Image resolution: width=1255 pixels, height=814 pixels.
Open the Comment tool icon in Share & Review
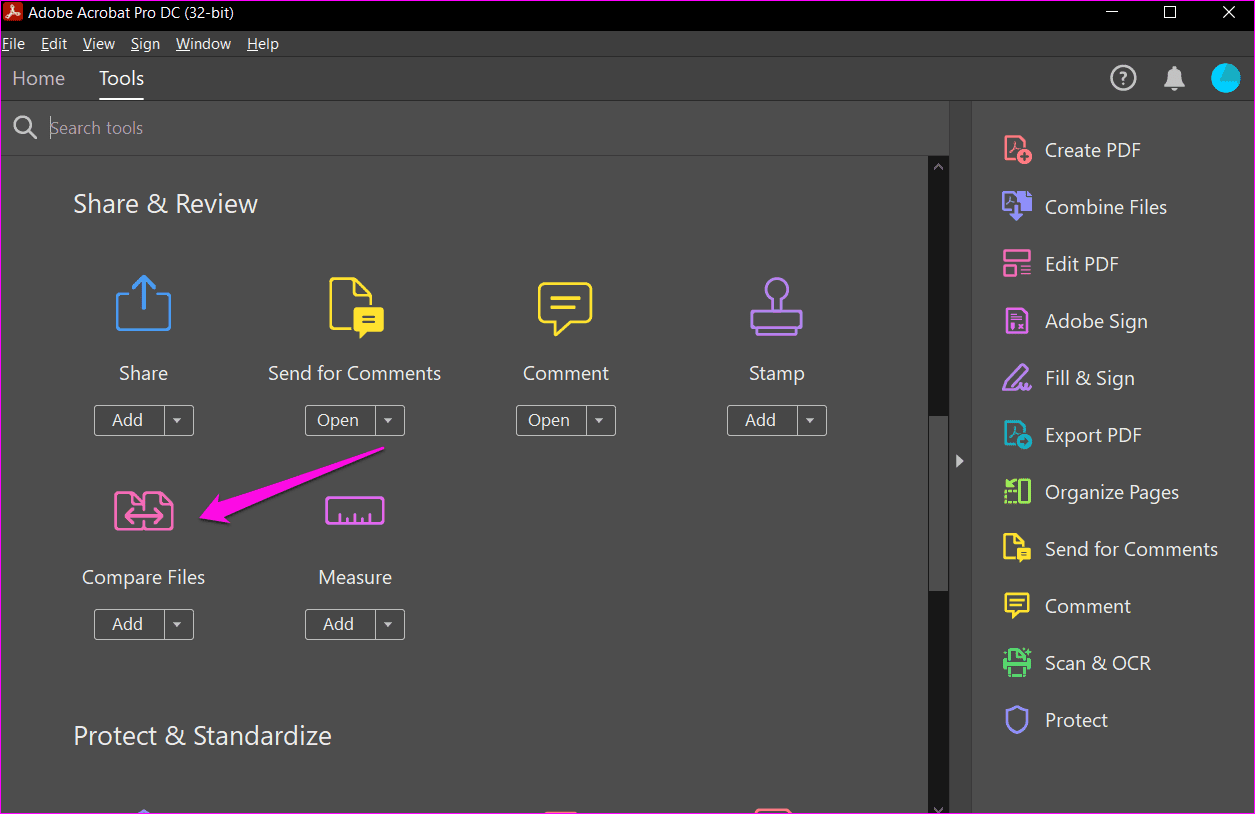565,308
